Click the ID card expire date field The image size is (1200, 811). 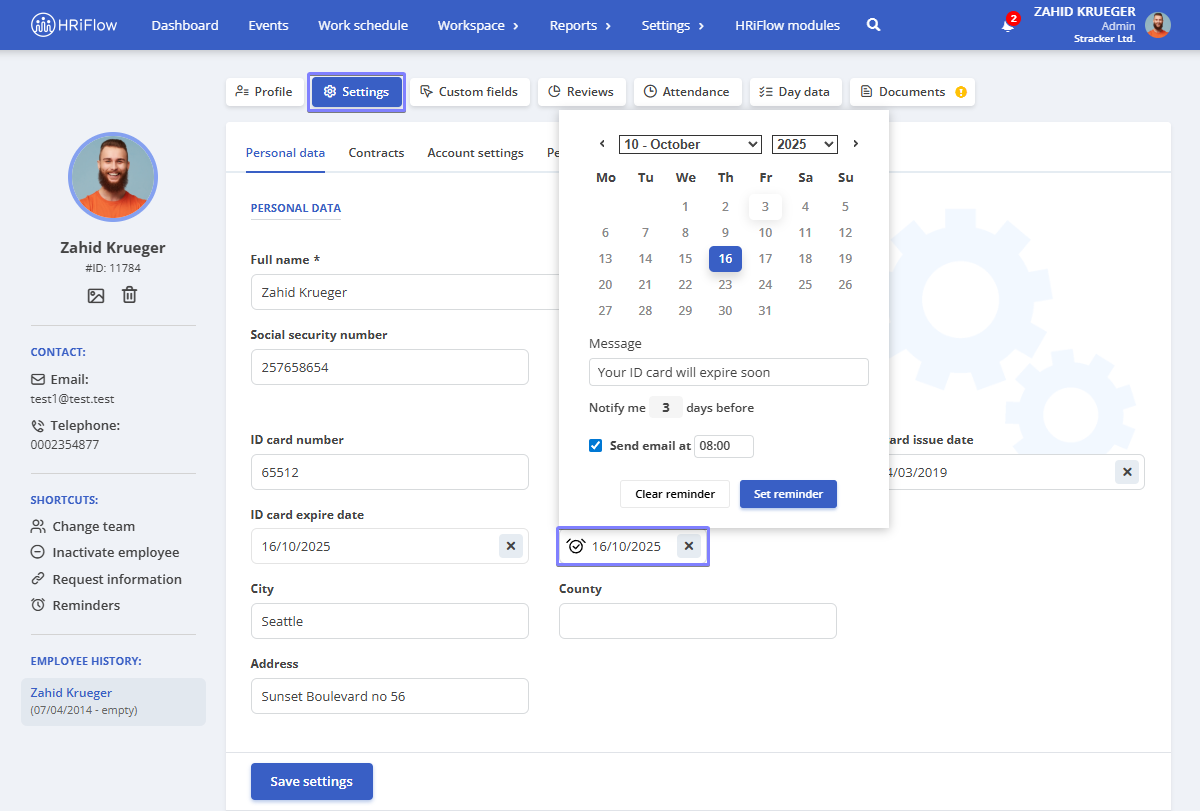pos(390,546)
